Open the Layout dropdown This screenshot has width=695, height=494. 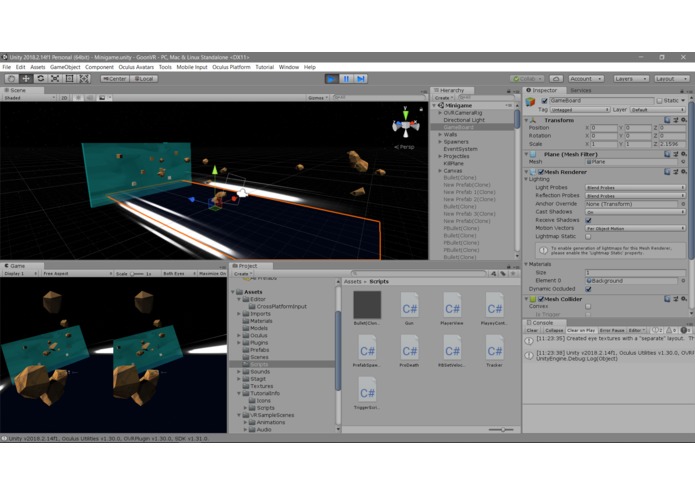pos(672,79)
